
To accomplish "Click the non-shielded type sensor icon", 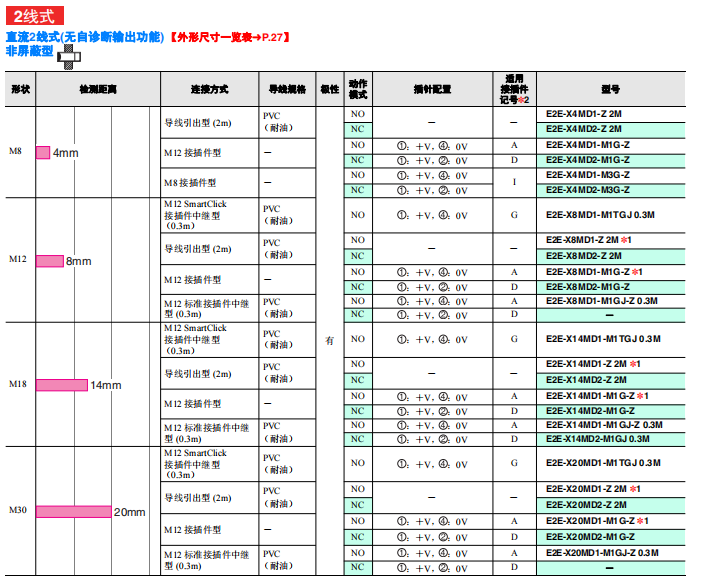I will point(68,54).
